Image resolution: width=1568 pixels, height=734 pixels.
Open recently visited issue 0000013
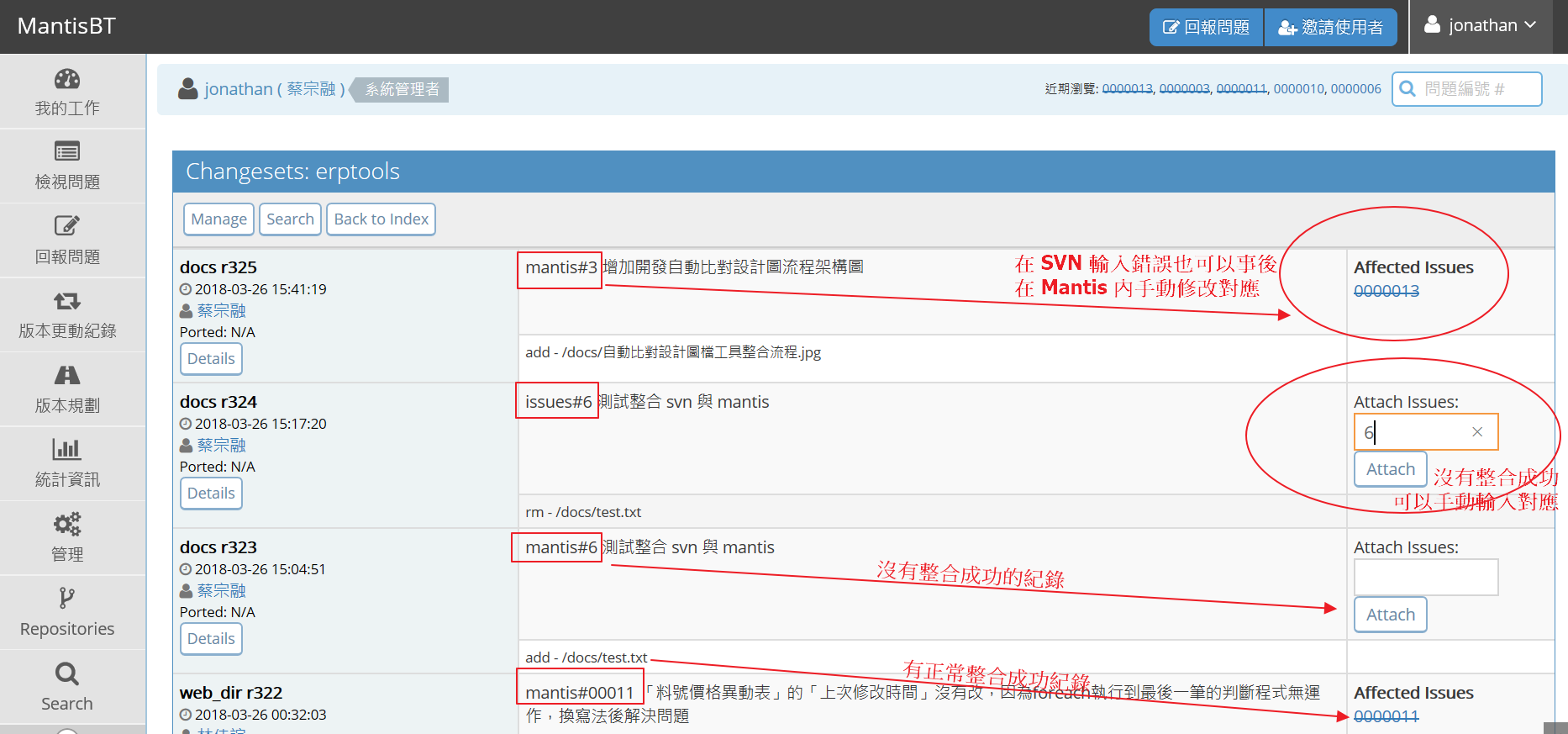pos(1128,88)
